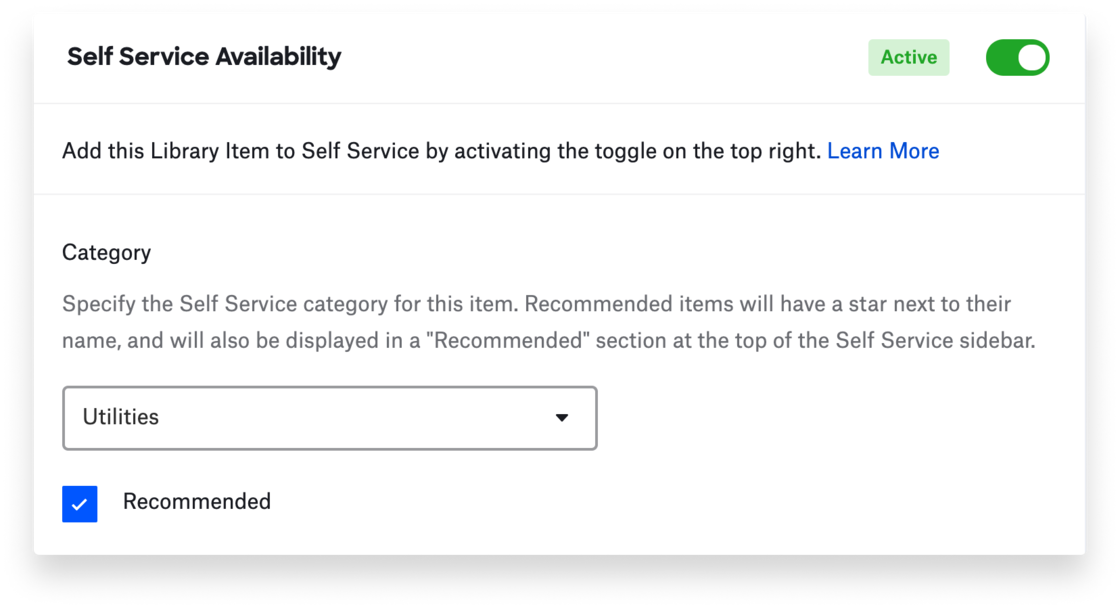This screenshot has width=1120, height=609.
Task: Click the Self Service Availability heading
Action: coord(204,57)
